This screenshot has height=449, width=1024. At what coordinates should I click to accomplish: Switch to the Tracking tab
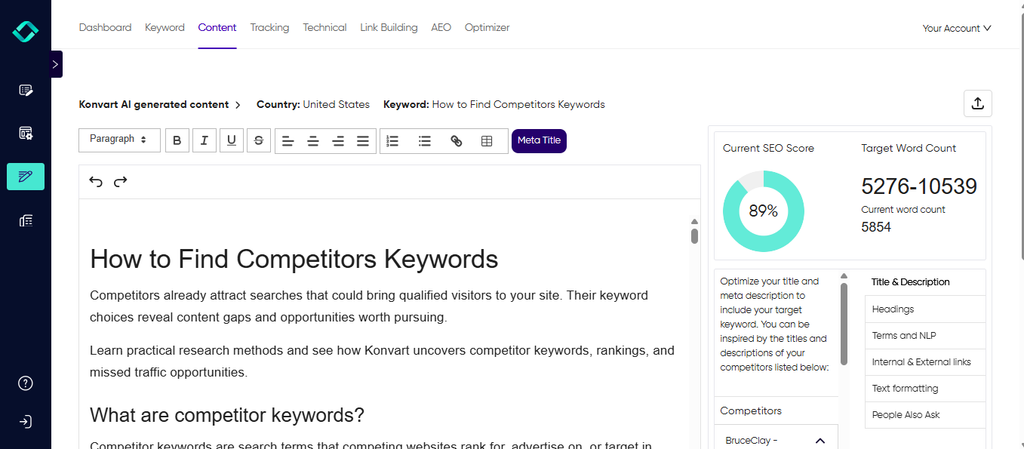pyautogui.click(x=270, y=27)
